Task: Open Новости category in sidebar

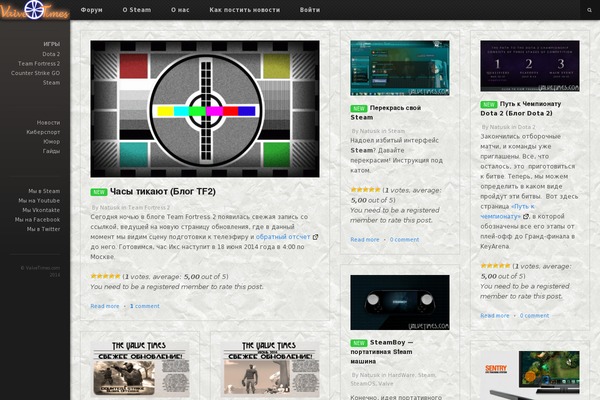Action: coord(48,122)
